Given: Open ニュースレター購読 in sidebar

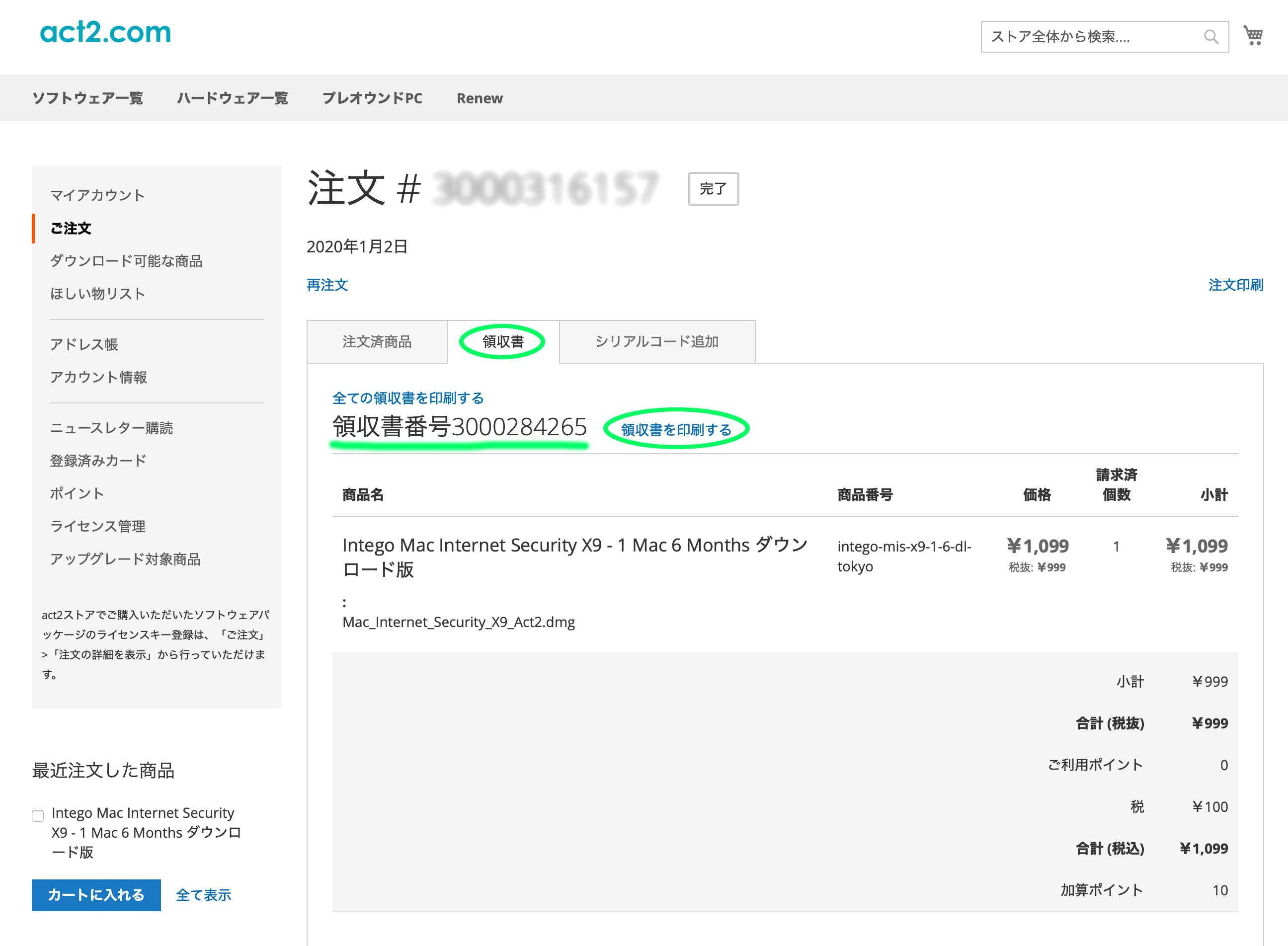Looking at the screenshot, I should click(x=112, y=428).
